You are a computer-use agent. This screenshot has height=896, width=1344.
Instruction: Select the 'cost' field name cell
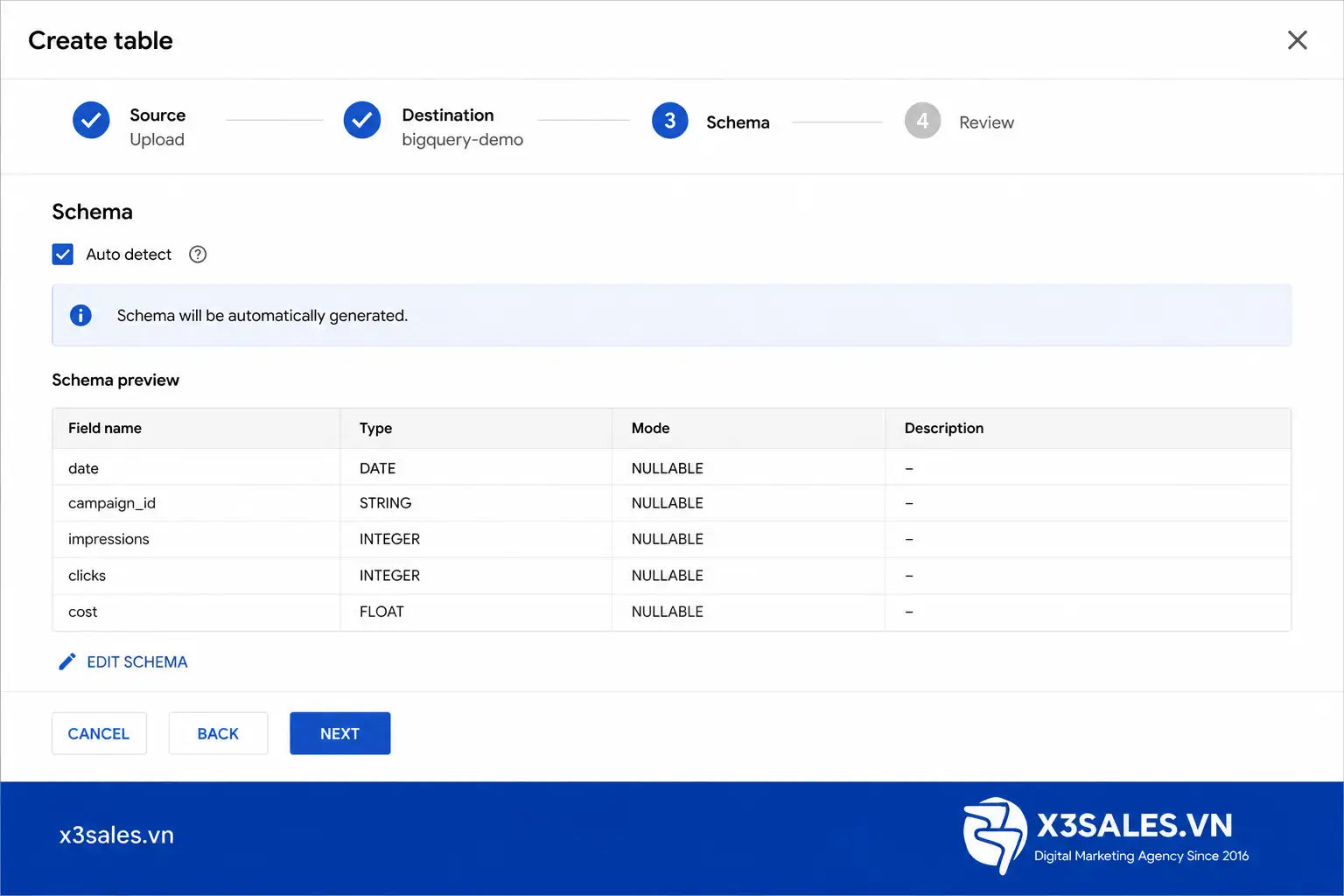(x=196, y=612)
